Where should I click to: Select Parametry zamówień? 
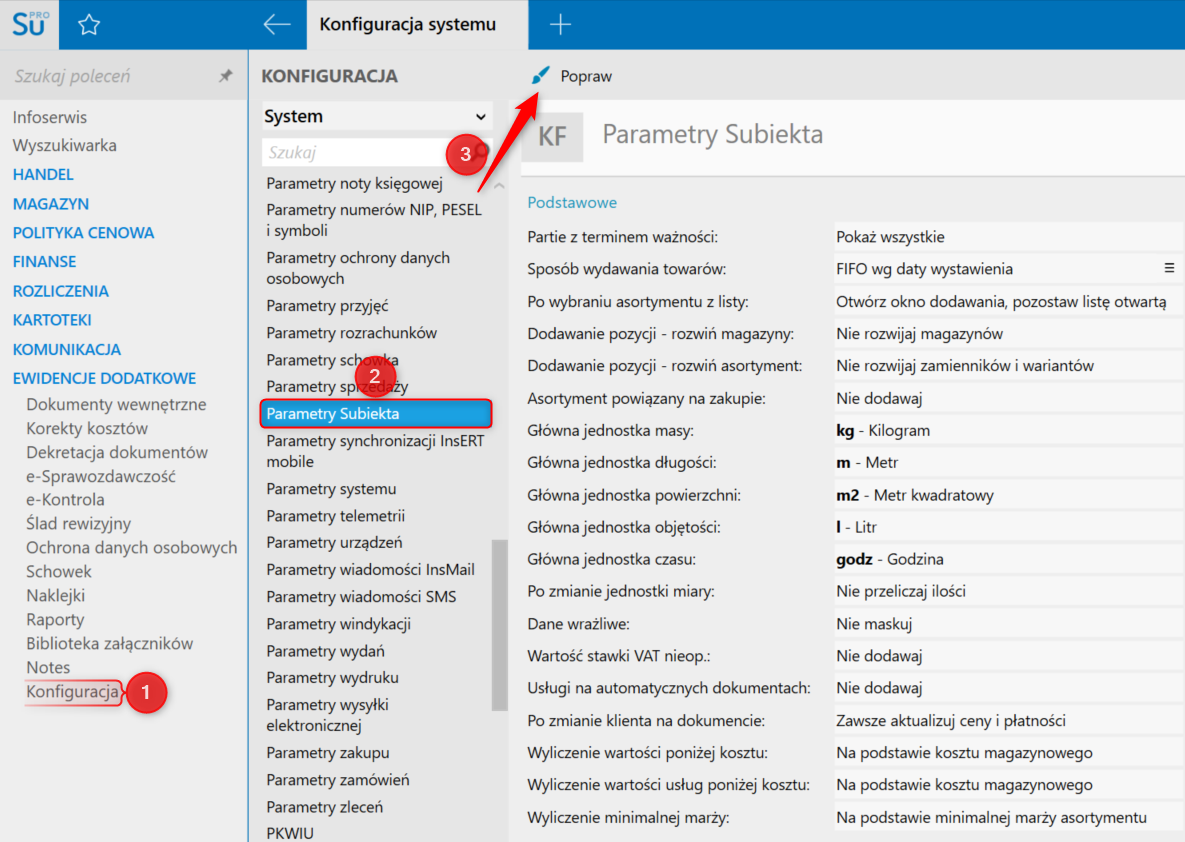(x=338, y=780)
